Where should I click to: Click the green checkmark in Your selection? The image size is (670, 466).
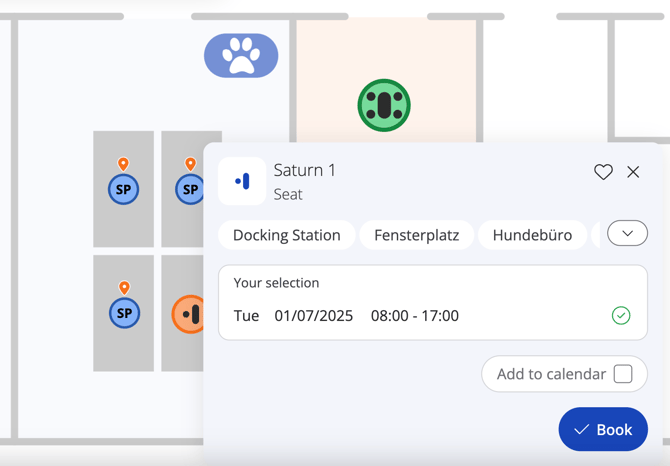click(621, 316)
